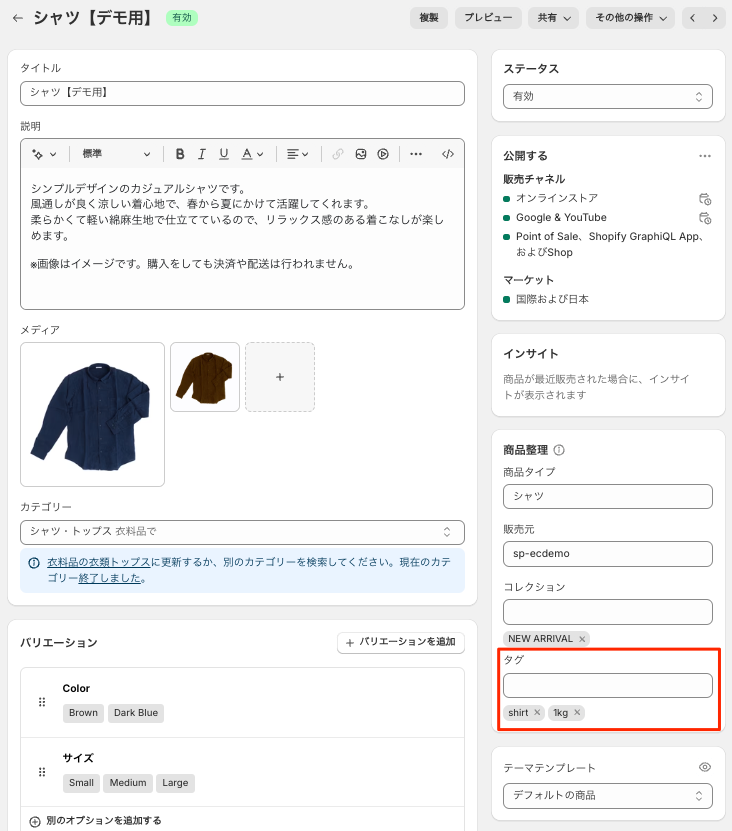The width and height of the screenshot is (732, 831).
Task: Apply italic formatting in description
Action: point(202,154)
